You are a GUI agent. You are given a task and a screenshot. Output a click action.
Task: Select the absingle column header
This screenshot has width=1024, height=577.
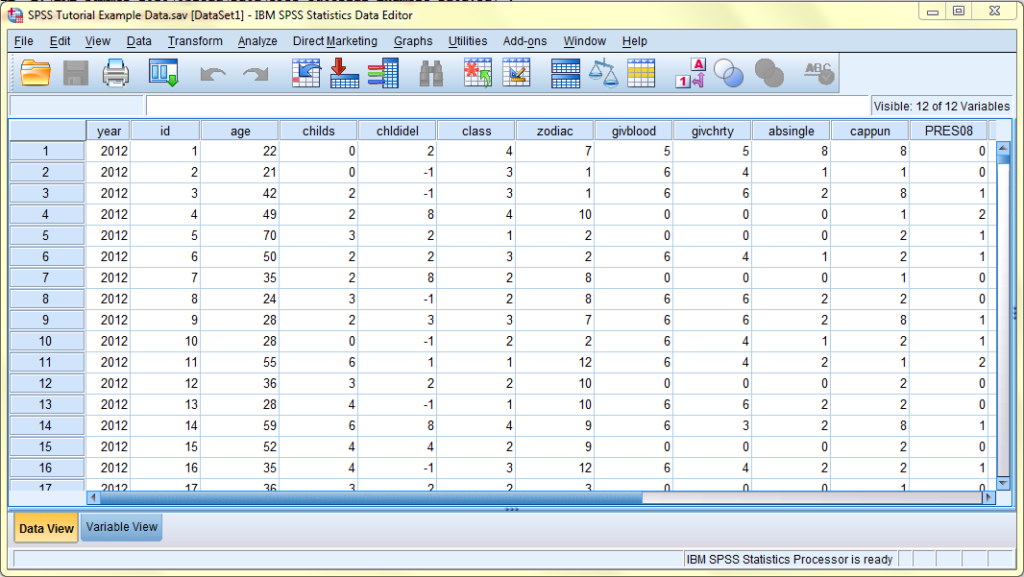(x=791, y=131)
